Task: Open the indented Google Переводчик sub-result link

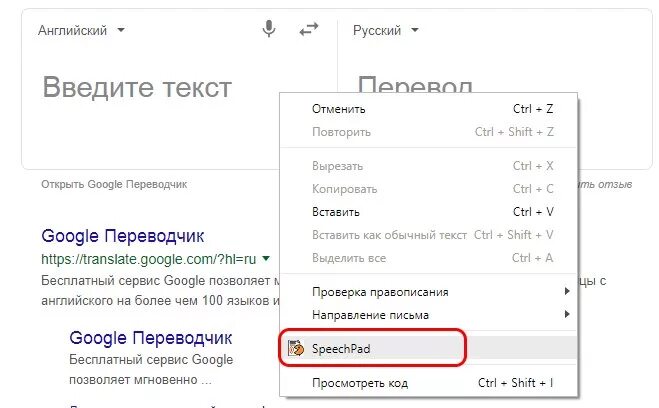Action: 150,338
